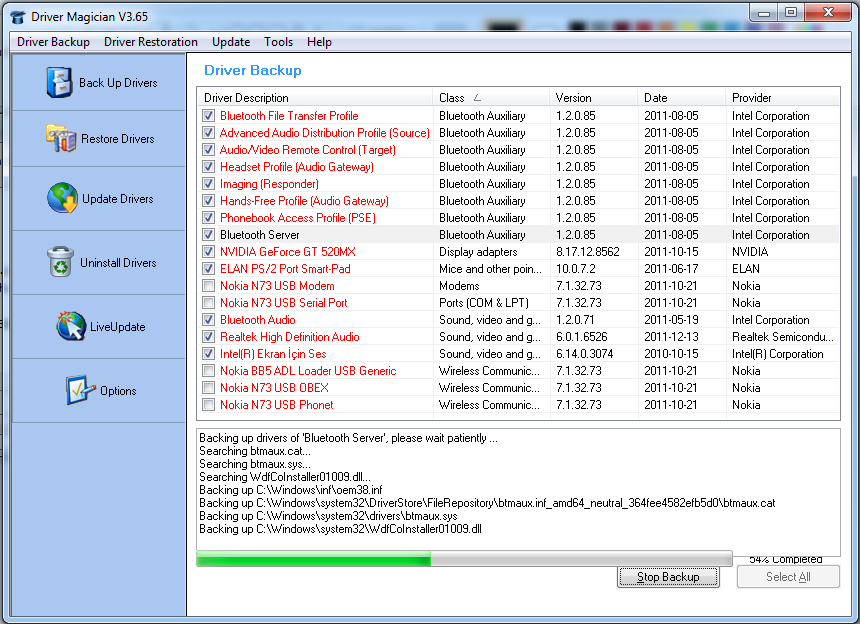The width and height of the screenshot is (860, 624).
Task: Toggle Headset Profile (Audio Gateway) checkbox
Action: point(208,167)
